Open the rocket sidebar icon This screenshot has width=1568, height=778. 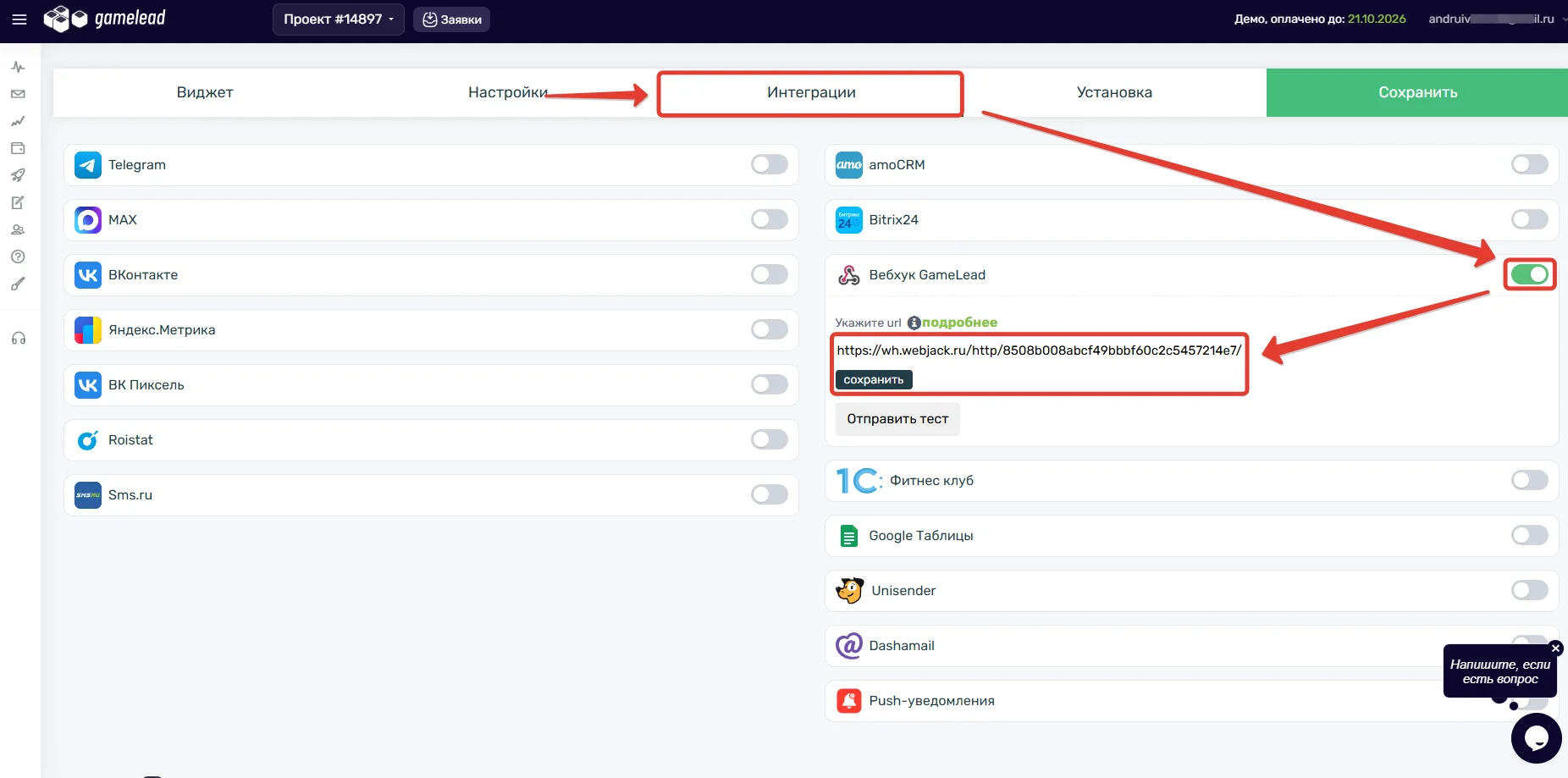point(18,175)
